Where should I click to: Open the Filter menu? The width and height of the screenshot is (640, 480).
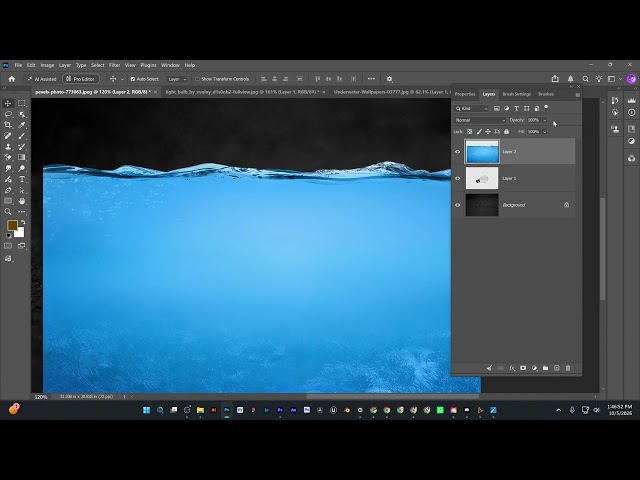114,65
